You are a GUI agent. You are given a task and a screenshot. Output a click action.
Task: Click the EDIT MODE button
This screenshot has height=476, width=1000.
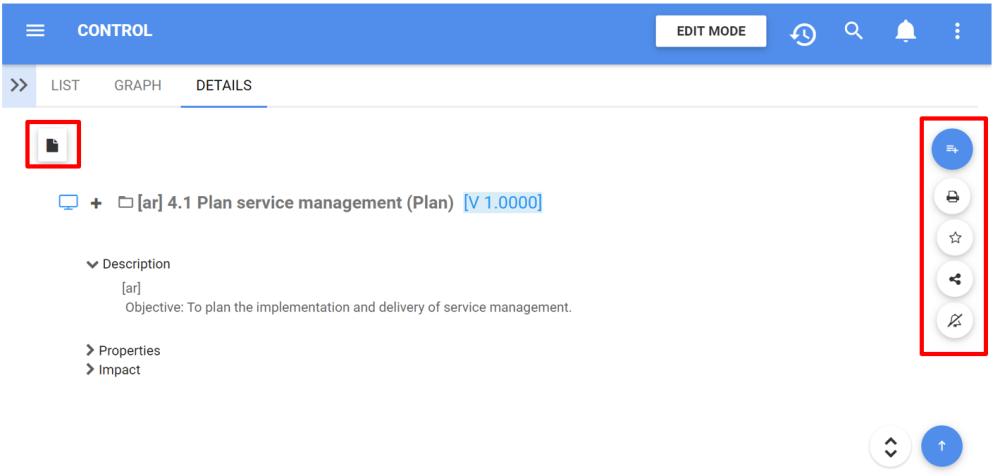[x=710, y=31]
